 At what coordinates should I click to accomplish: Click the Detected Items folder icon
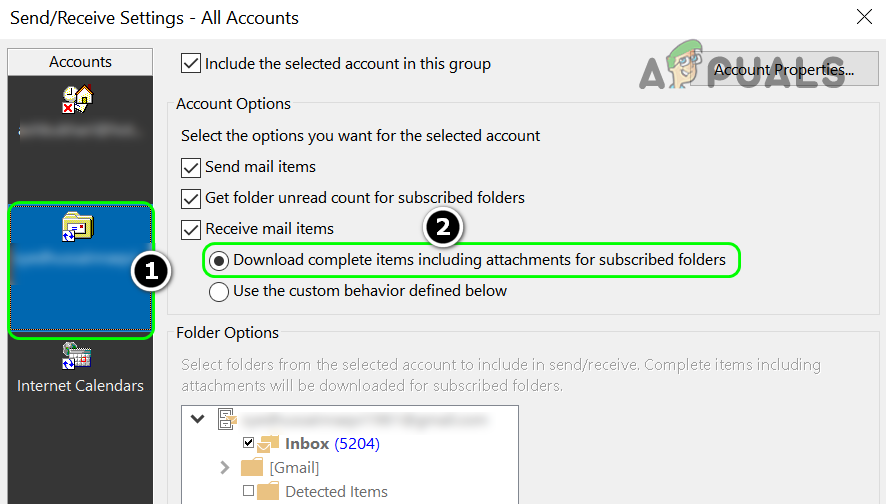tap(269, 491)
